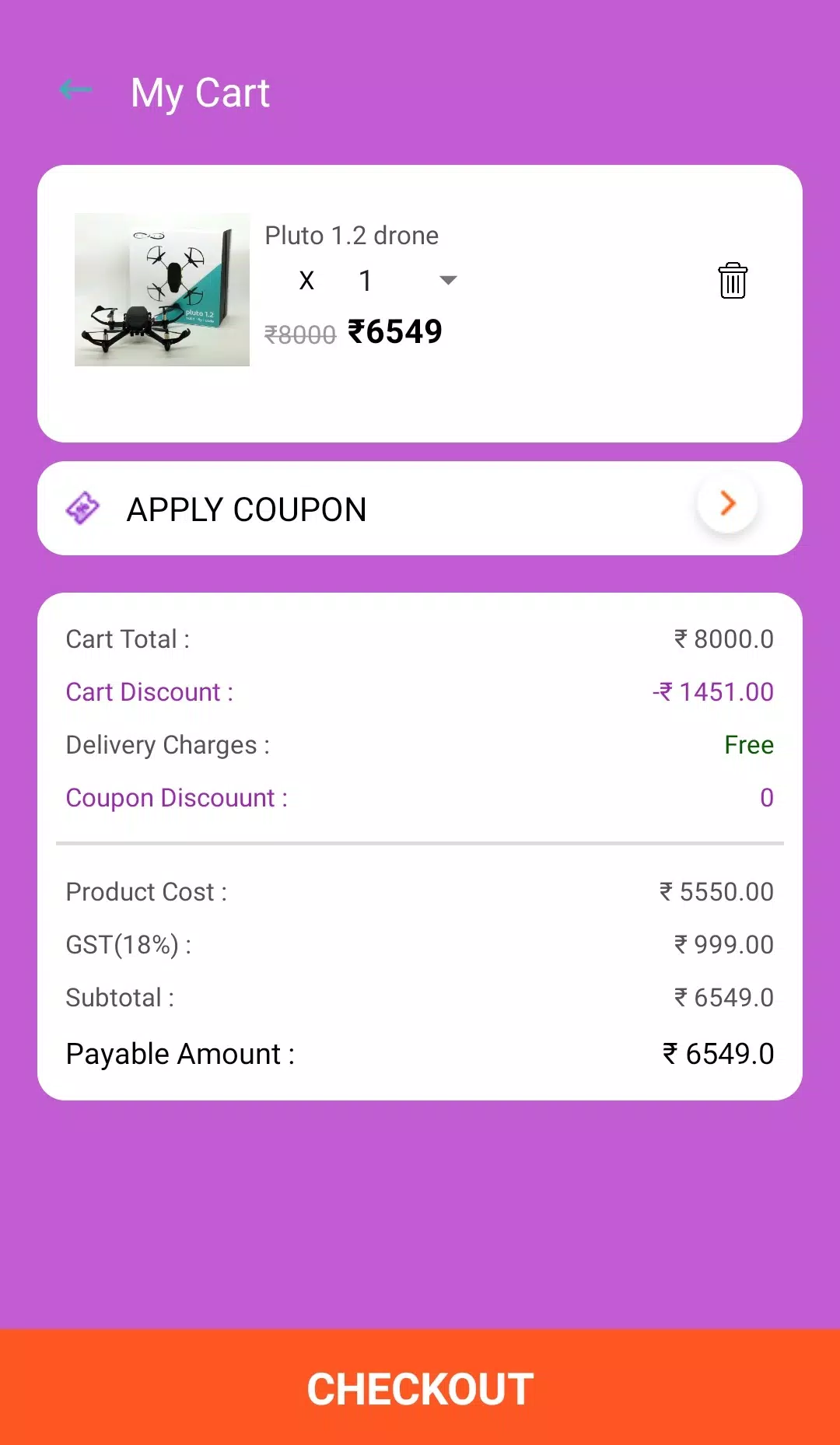Go back using the arrow icon
This screenshot has width=840, height=1445.
[75, 90]
